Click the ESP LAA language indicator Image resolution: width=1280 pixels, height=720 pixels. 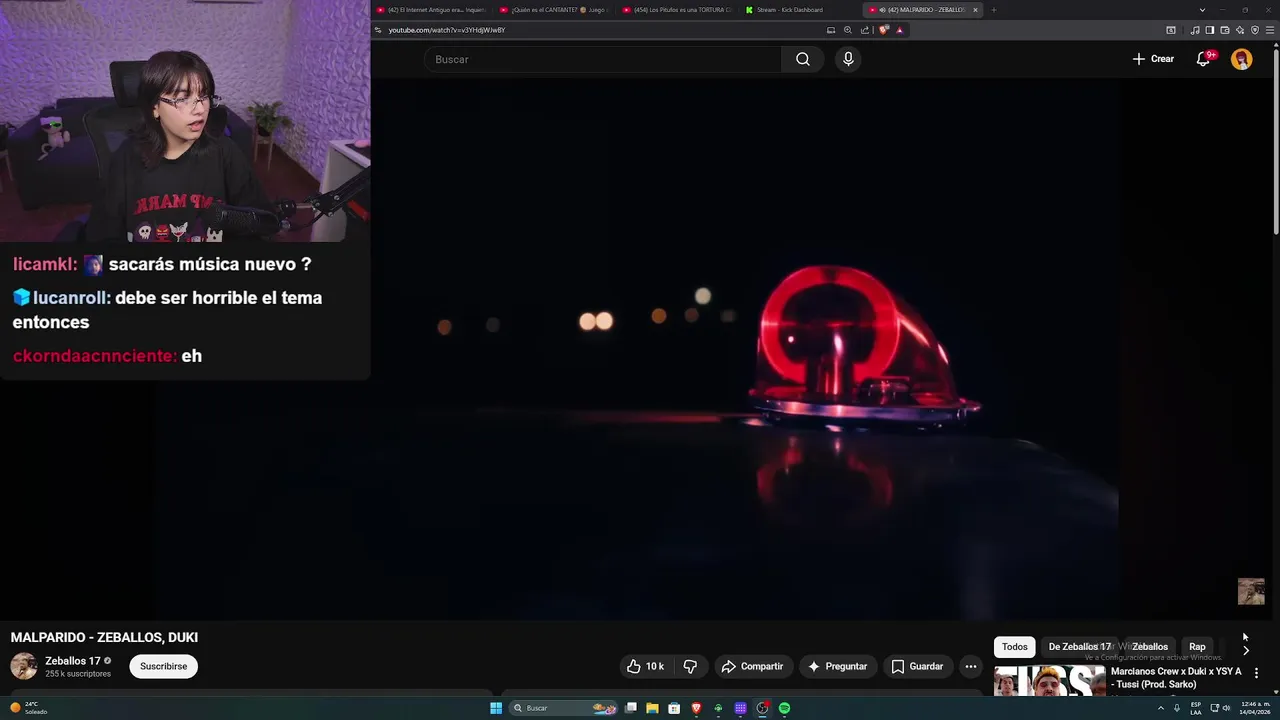(x=1196, y=708)
